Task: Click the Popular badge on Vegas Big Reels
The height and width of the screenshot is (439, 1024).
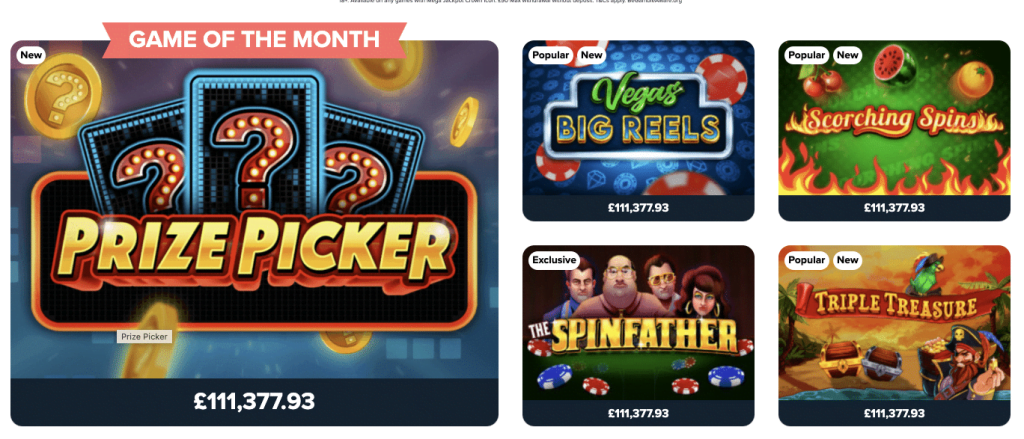Action: point(551,55)
